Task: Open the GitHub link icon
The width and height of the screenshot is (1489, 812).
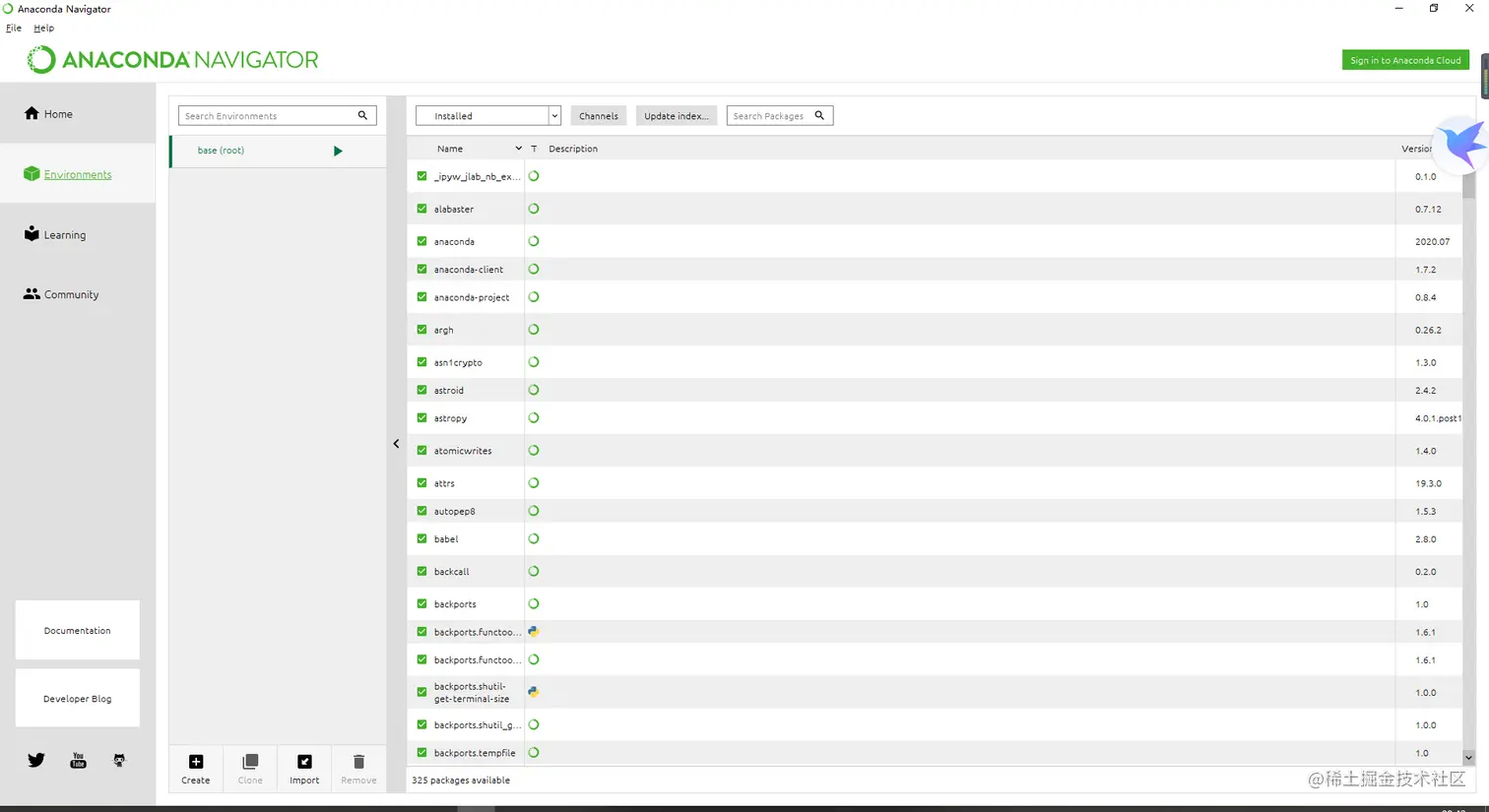Action: coord(119,760)
